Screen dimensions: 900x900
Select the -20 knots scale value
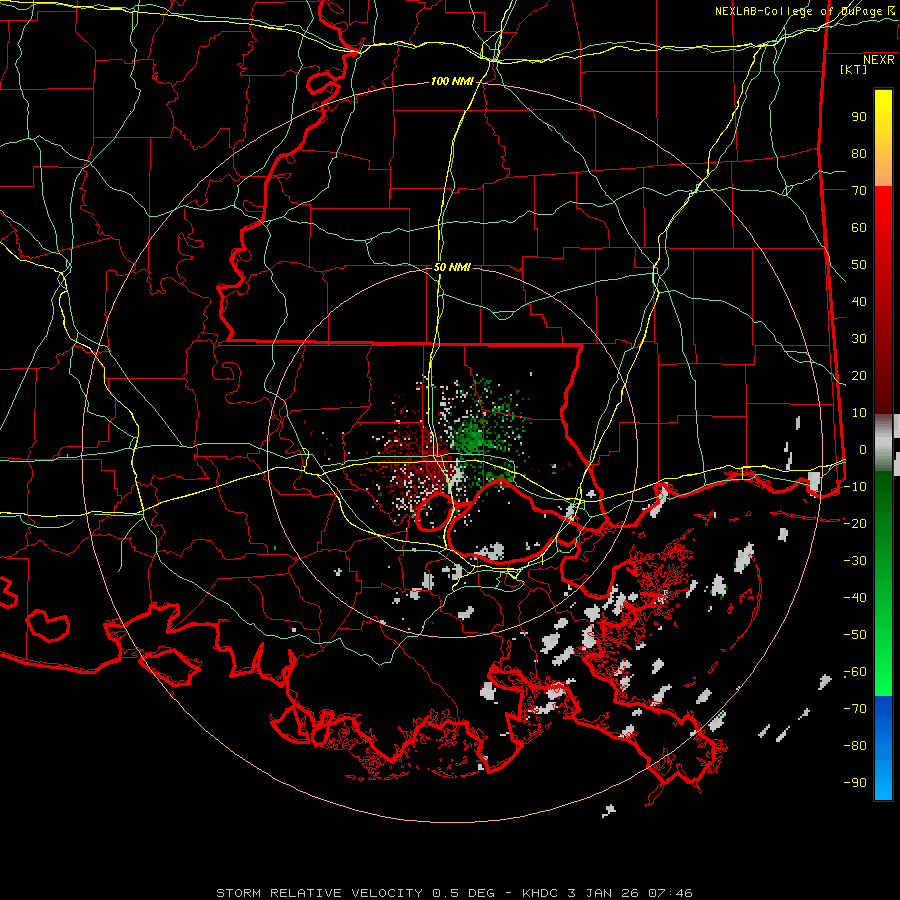coord(855,523)
